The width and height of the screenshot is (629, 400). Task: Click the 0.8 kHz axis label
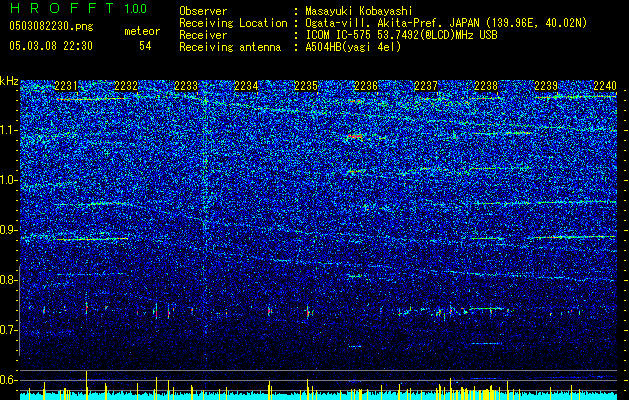[9, 280]
